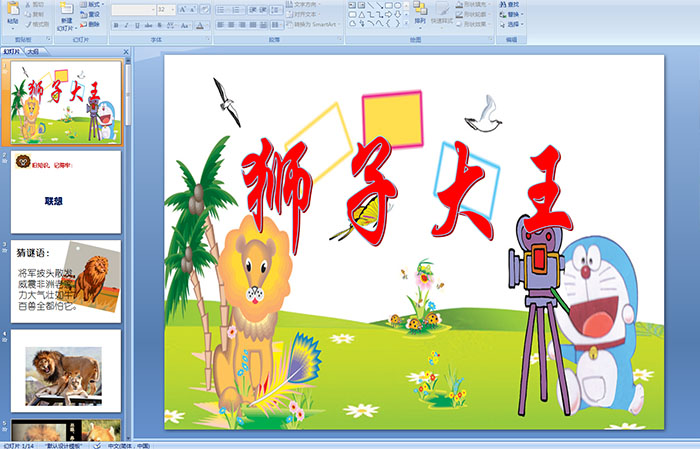Screen dimensions: 700x449
Task: Open the font size dropdown
Action: [x=173, y=10]
